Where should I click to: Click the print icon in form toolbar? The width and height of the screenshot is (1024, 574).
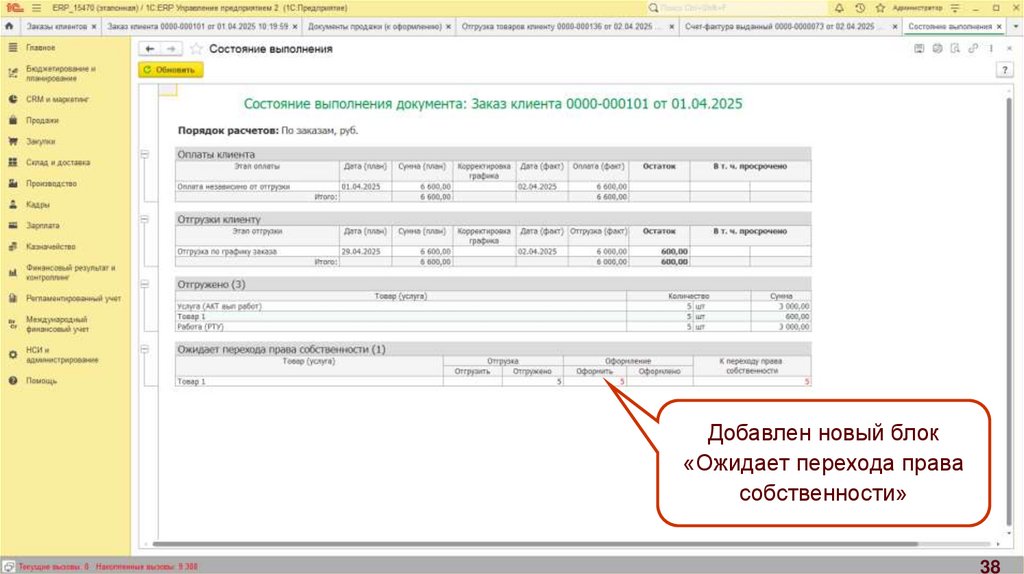tap(937, 48)
